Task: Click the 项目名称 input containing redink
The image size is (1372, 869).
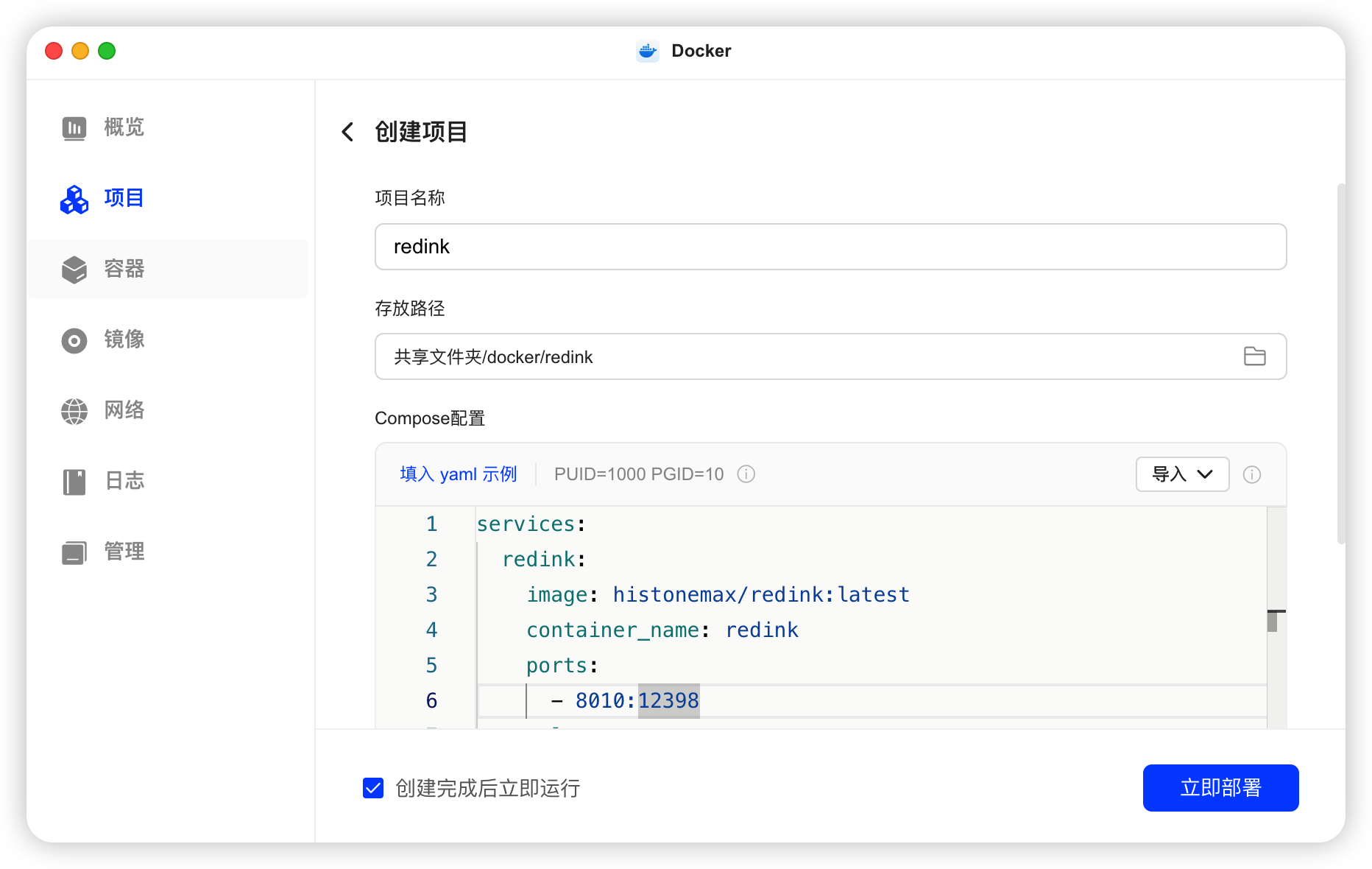Action: [x=830, y=247]
